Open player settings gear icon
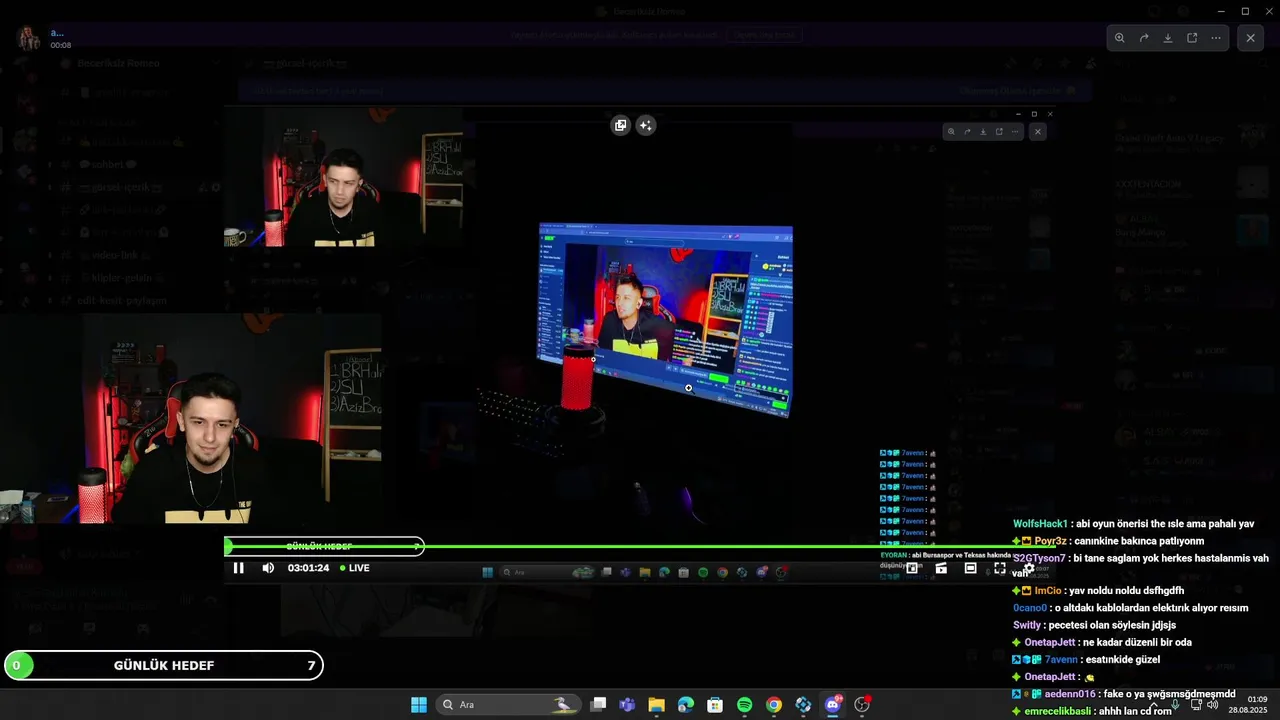1280x720 pixels. (x=1028, y=568)
